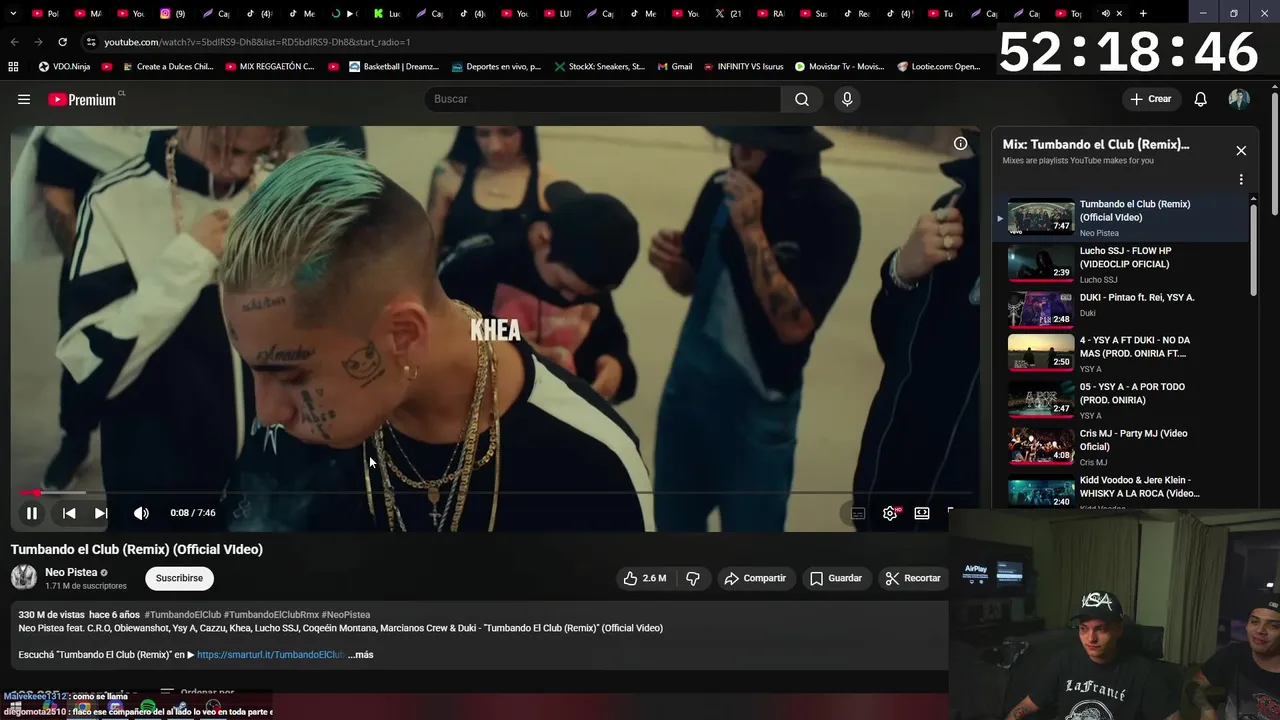Open the INFINITY VS Isurus bookmark
The image size is (1280, 720).
coord(742,67)
